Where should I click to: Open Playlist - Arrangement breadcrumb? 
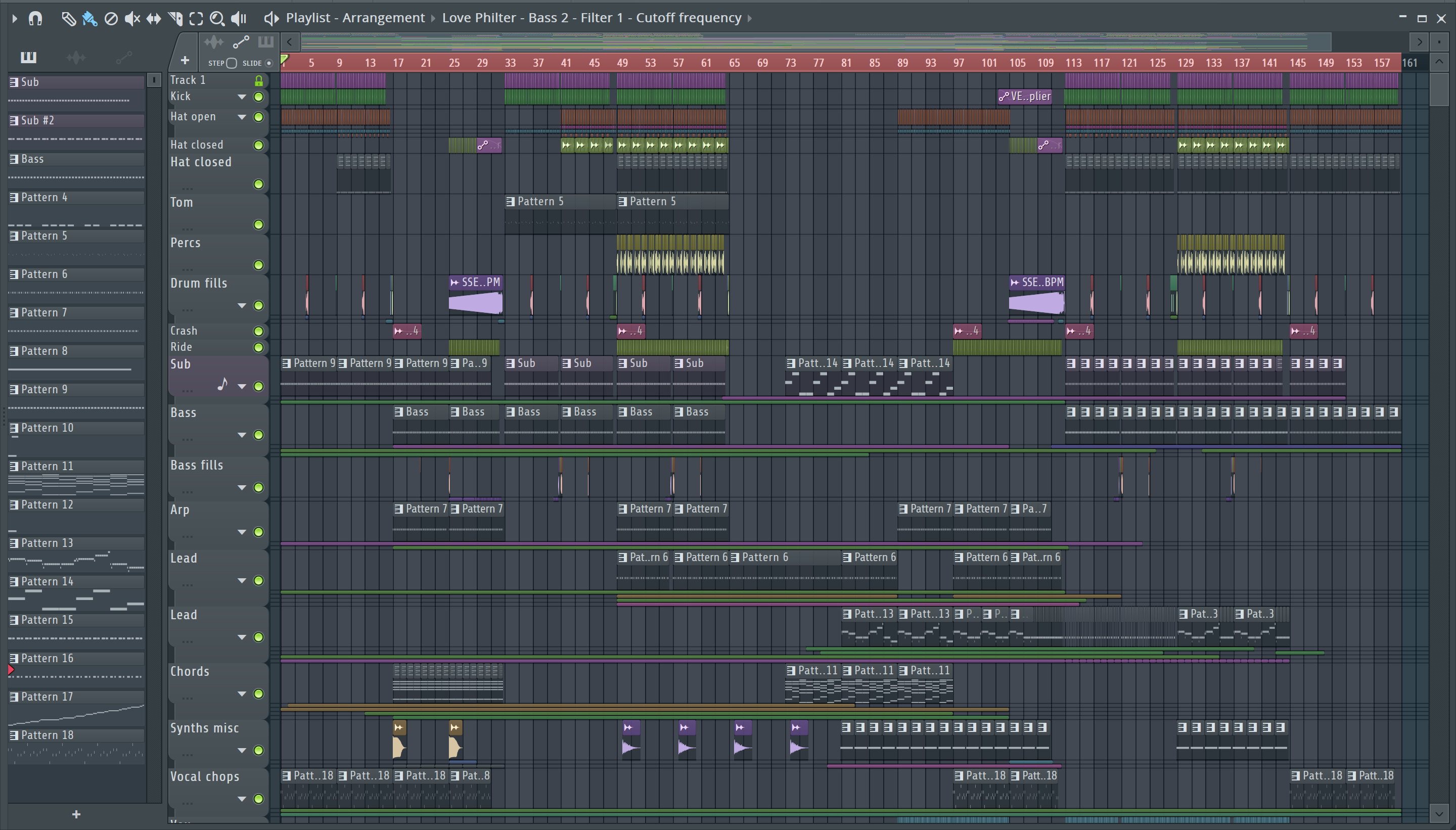click(x=355, y=18)
